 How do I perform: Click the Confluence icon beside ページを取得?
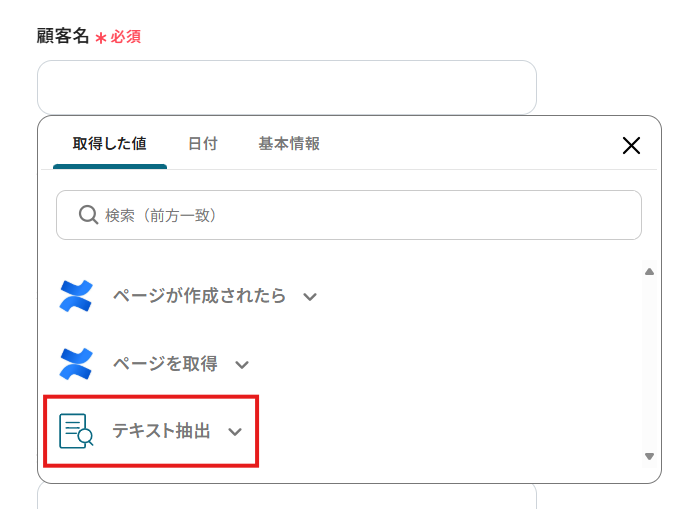[x=76, y=364]
